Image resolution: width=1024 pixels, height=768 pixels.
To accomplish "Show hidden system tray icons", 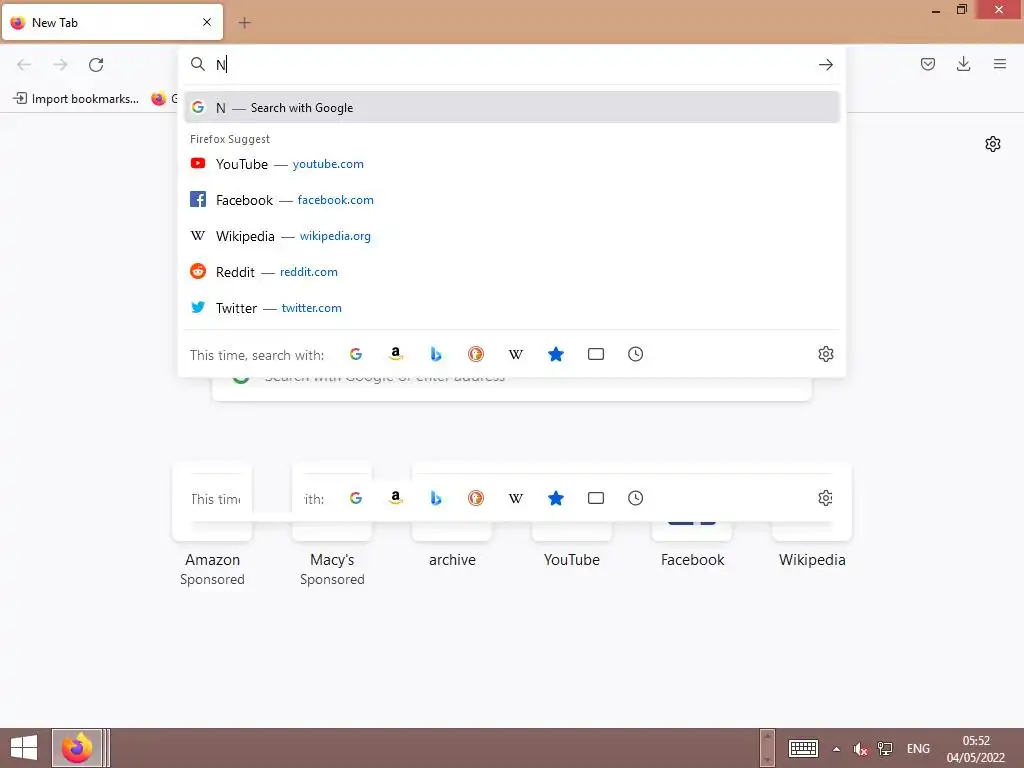I will [x=837, y=749].
